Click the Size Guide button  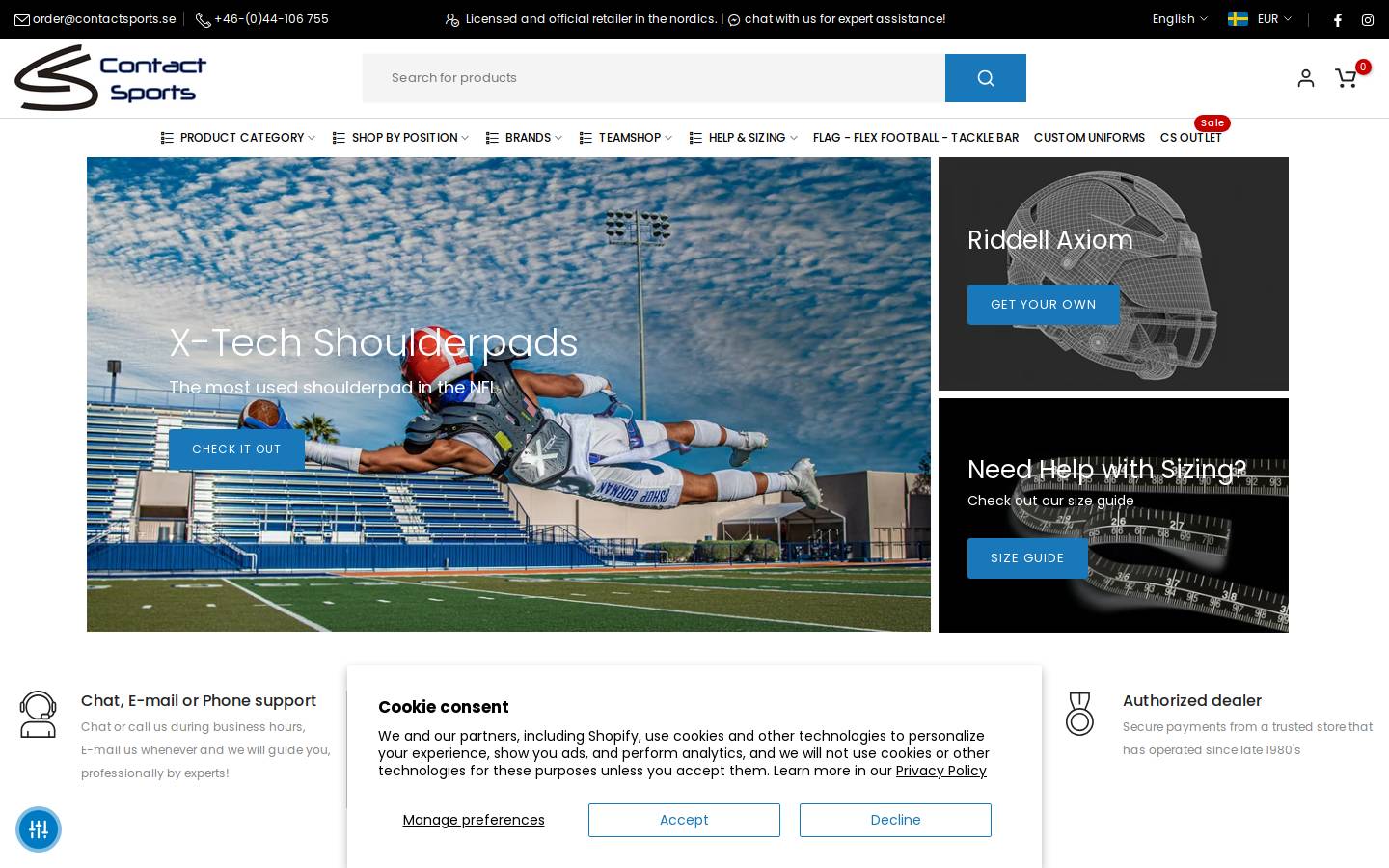(x=1027, y=558)
